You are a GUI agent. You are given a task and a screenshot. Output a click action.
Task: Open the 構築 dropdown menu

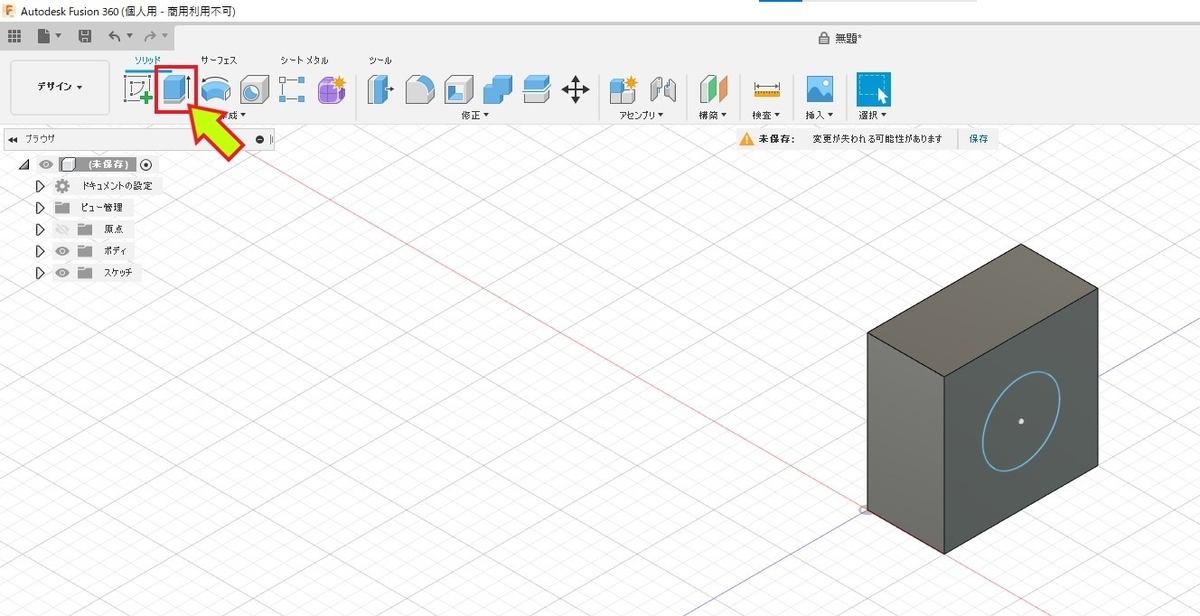point(712,116)
